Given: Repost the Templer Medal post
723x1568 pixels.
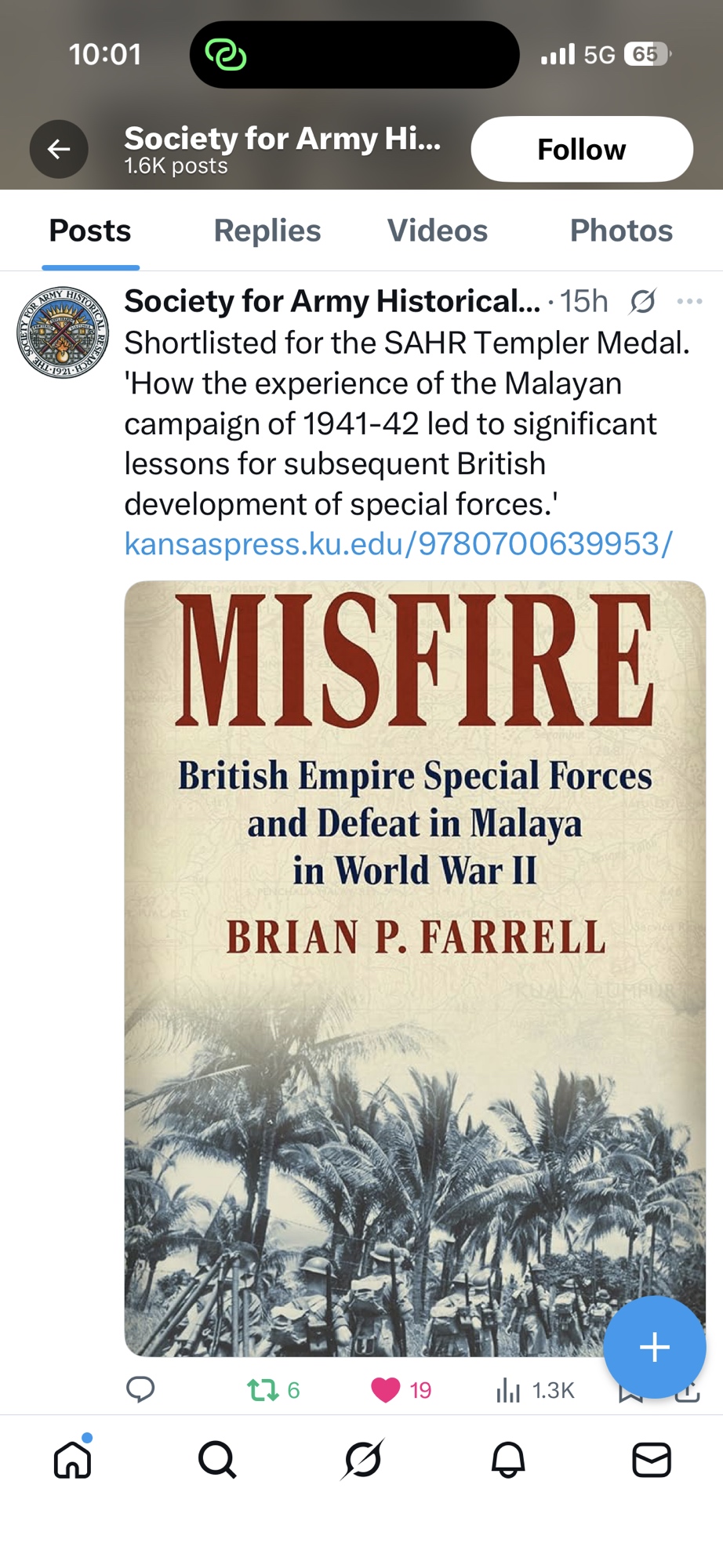Looking at the screenshot, I should pos(263,1390).
